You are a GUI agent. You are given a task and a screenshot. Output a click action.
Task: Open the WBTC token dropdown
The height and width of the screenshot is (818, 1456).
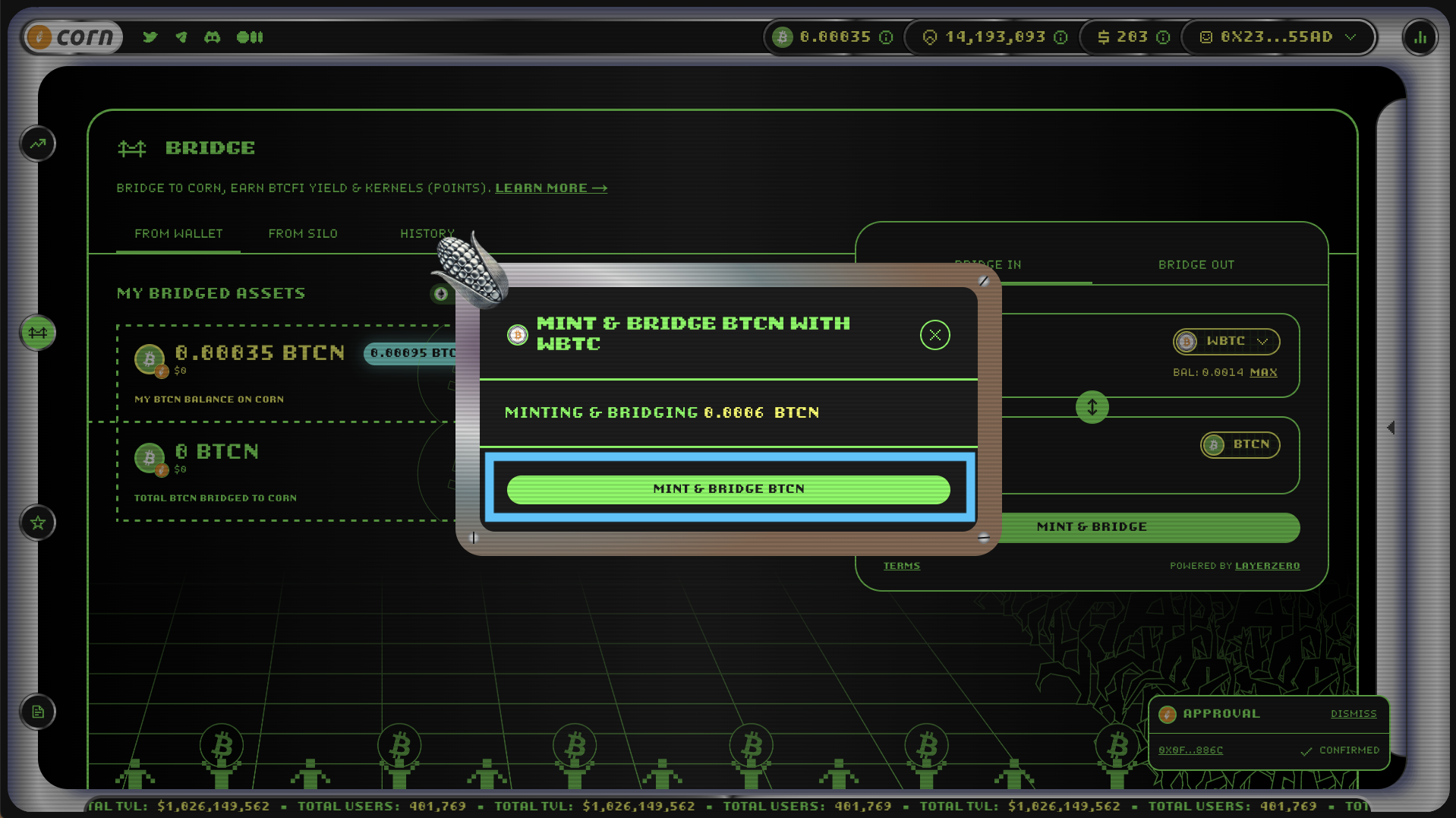[1226, 341]
